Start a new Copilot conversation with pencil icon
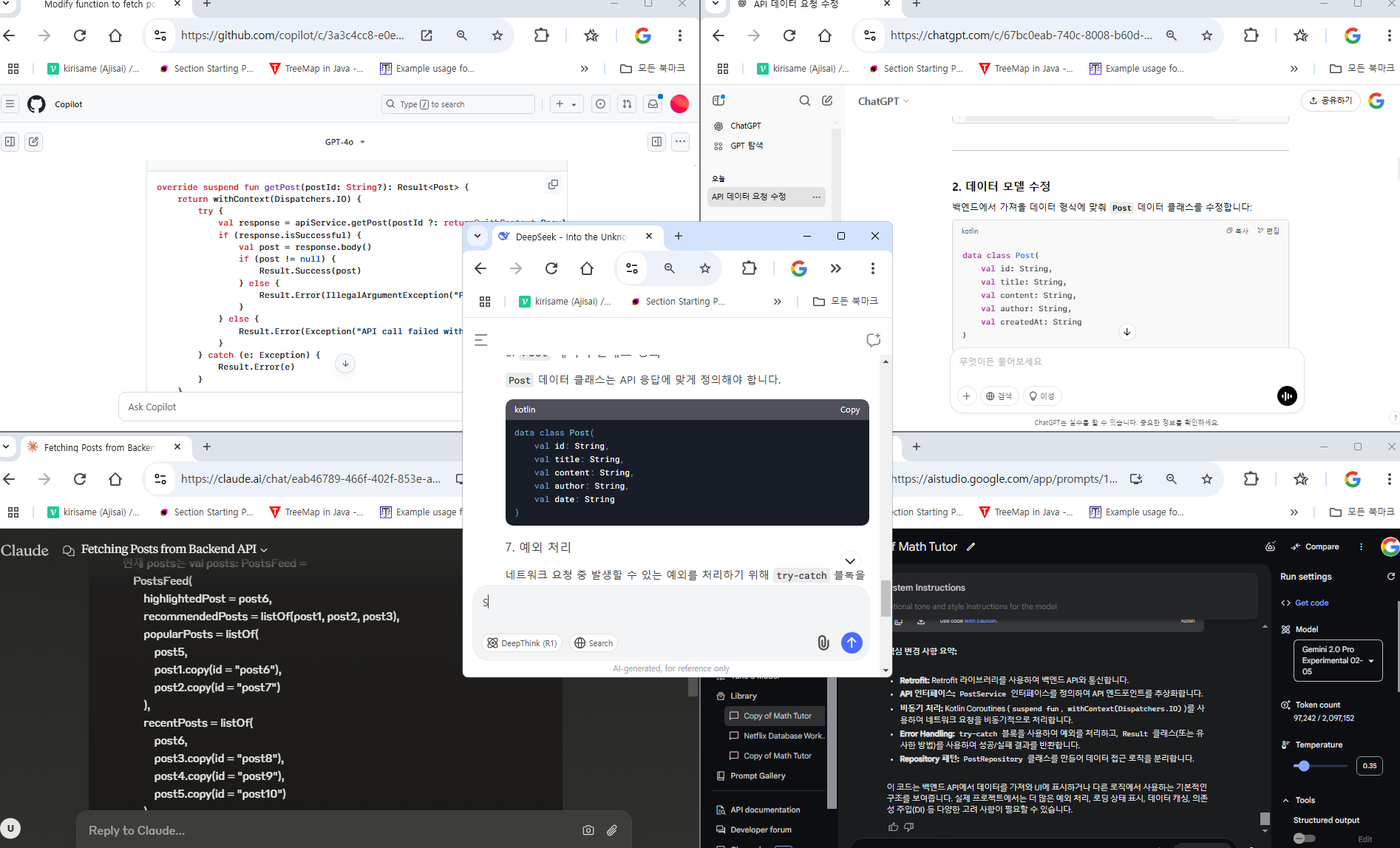 tap(33, 142)
